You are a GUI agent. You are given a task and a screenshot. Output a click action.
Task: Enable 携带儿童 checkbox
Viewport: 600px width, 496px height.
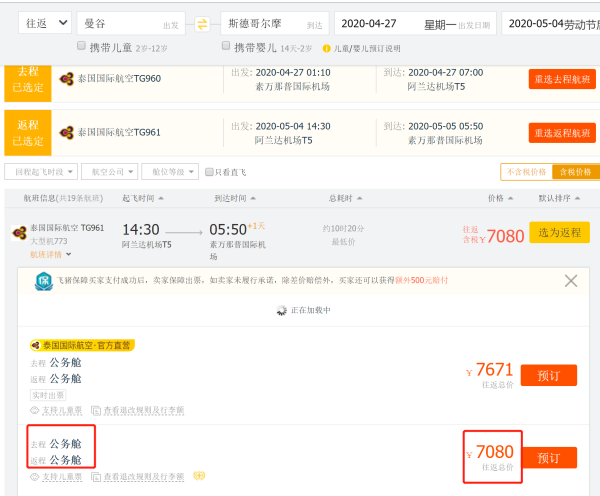(81, 46)
